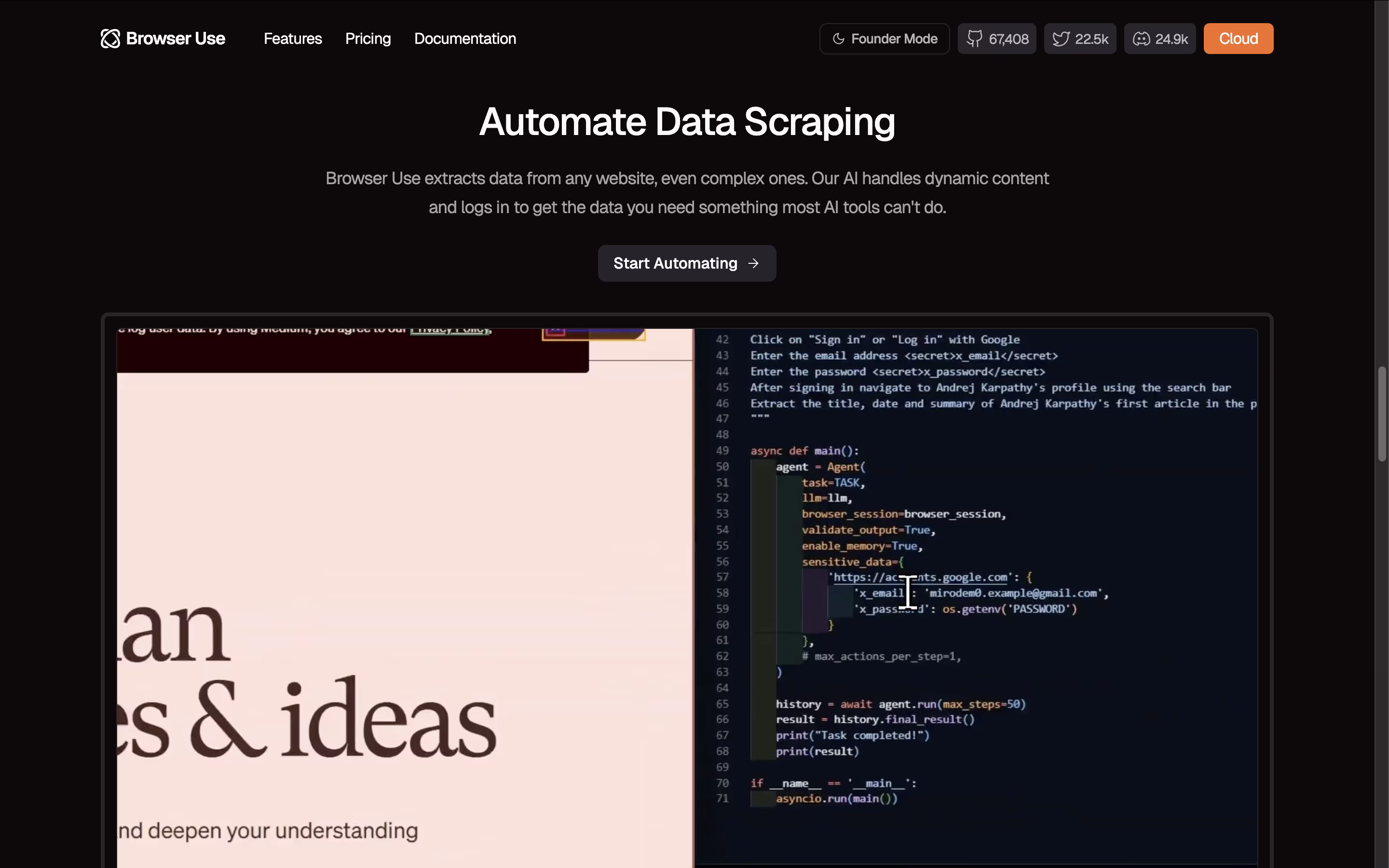Click the Privacy Policy link in video
1389x868 pixels.
[450, 330]
